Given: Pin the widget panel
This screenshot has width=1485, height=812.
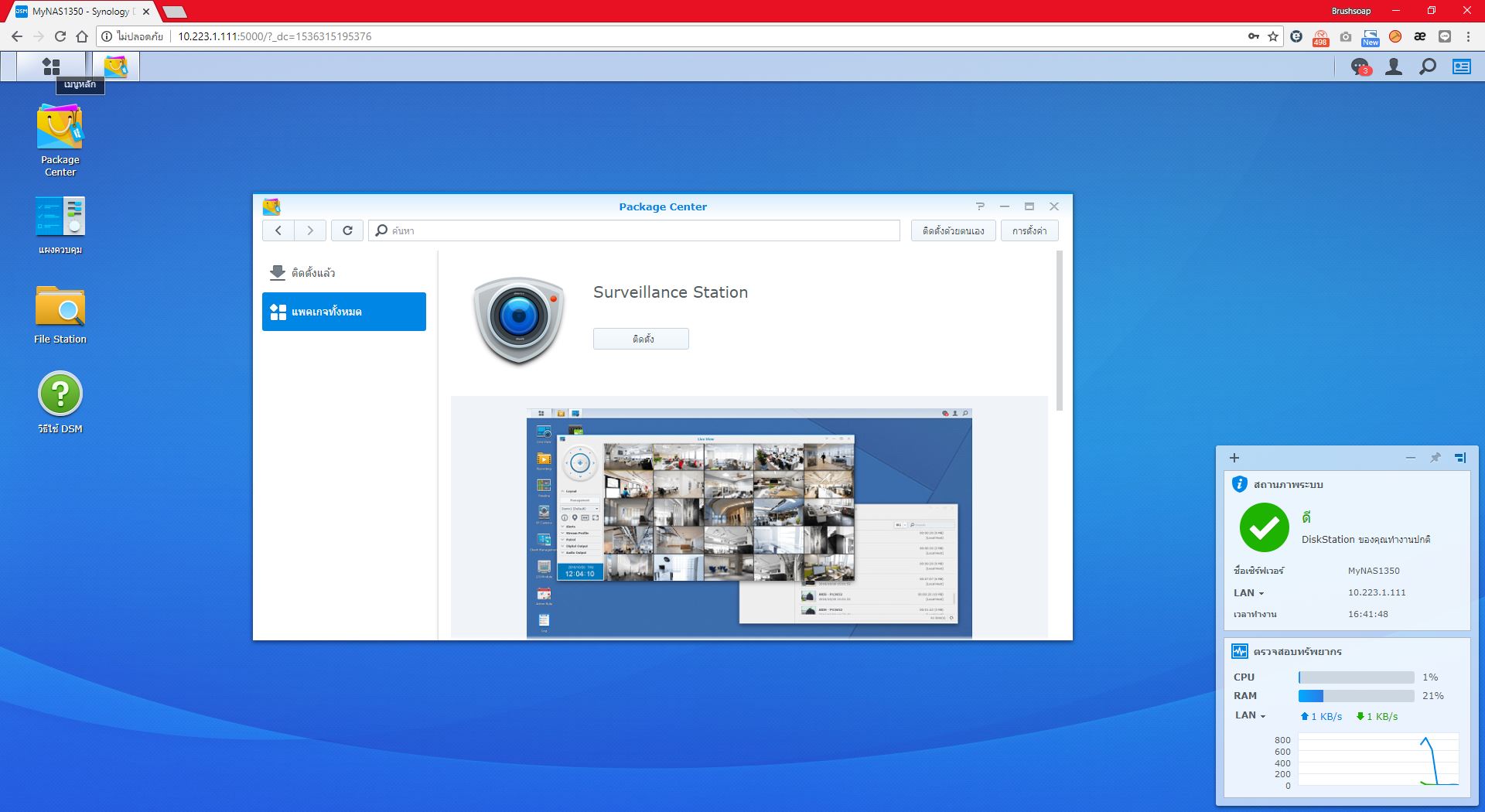Looking at the screenshot, I should [1435, 458].
